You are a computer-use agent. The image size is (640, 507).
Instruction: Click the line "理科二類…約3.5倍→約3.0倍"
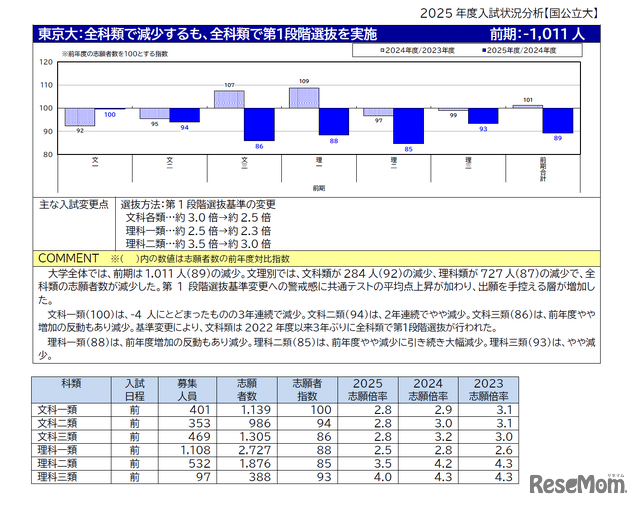[x=198, y=244]
